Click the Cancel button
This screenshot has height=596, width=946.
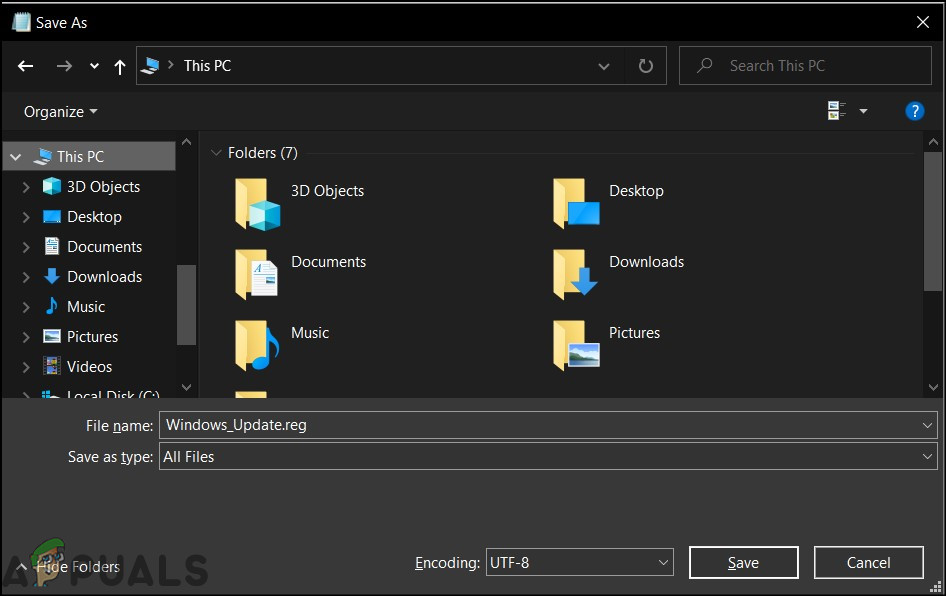pos(868,563)
